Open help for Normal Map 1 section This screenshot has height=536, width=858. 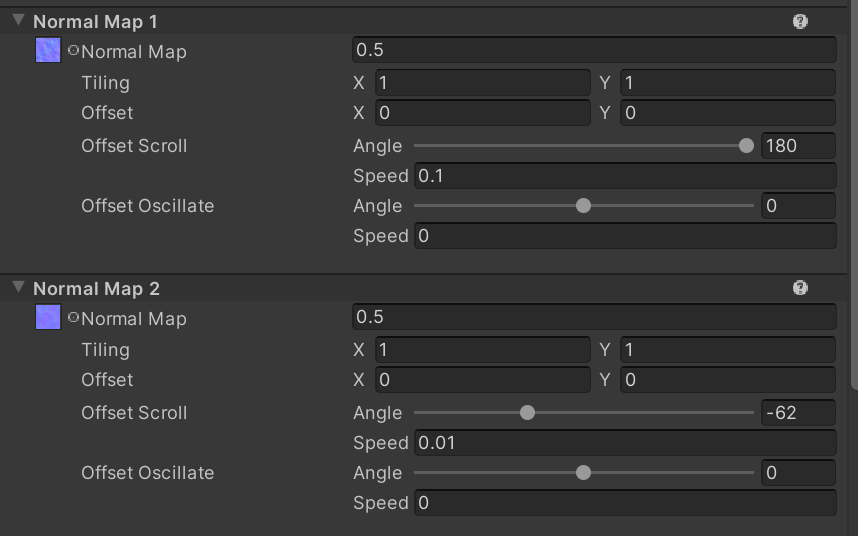tap(800, 21)
